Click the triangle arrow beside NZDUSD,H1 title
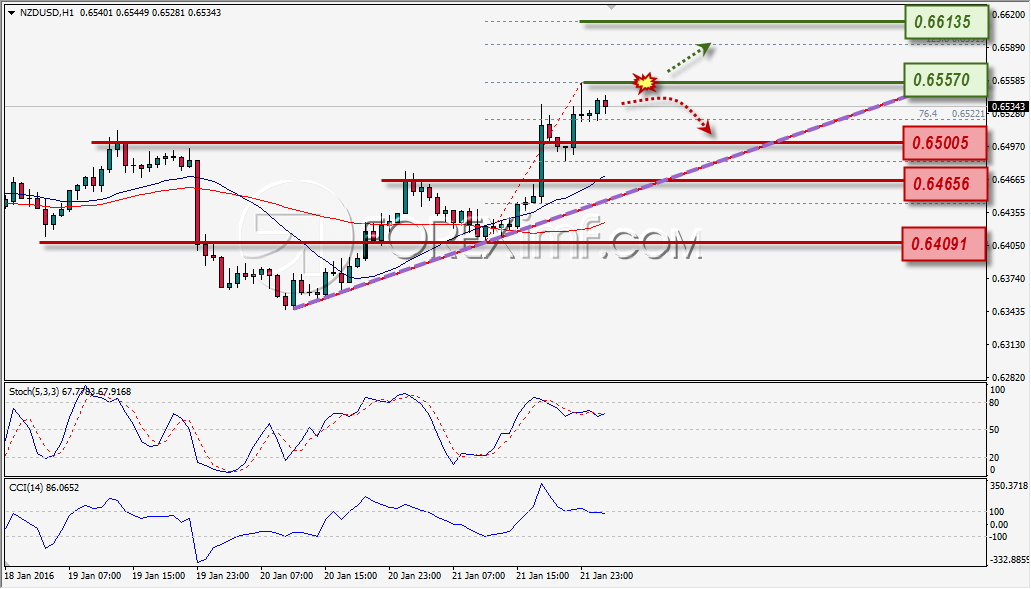 11,12
